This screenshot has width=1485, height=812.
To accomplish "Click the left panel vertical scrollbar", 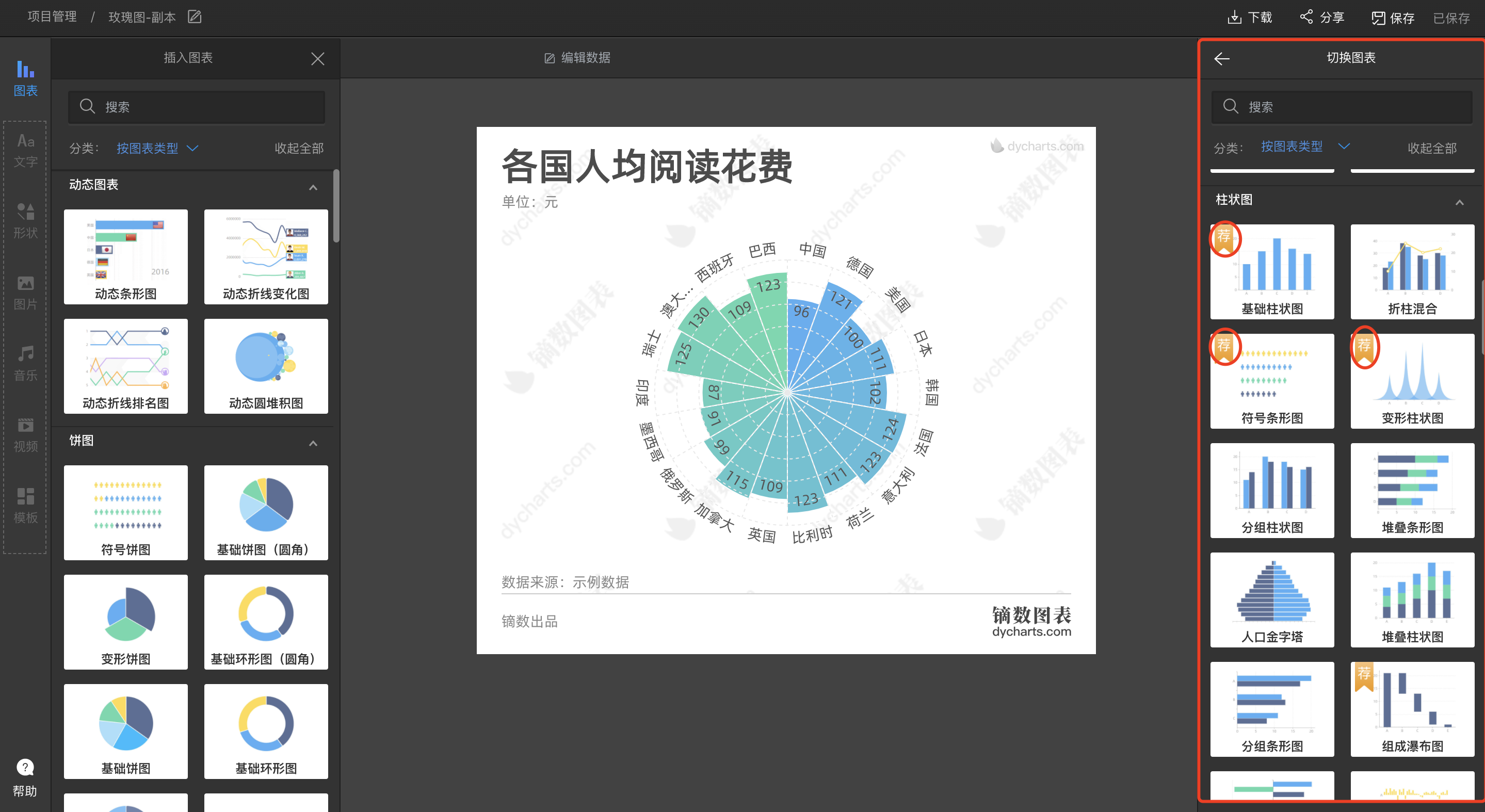I will pos(336,206).
